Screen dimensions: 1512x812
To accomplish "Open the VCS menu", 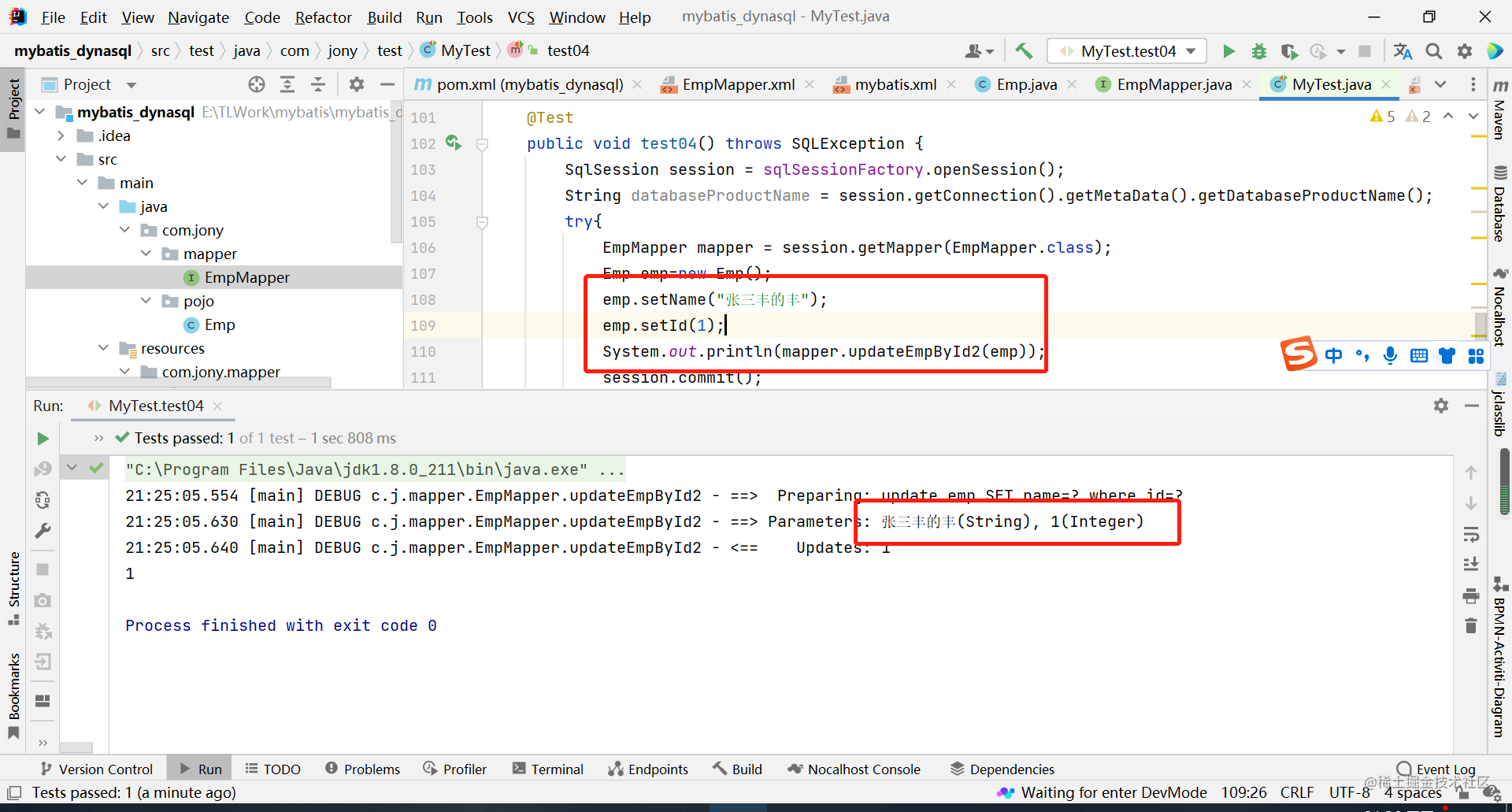I will pyautogui.click(x=521, y=17).
